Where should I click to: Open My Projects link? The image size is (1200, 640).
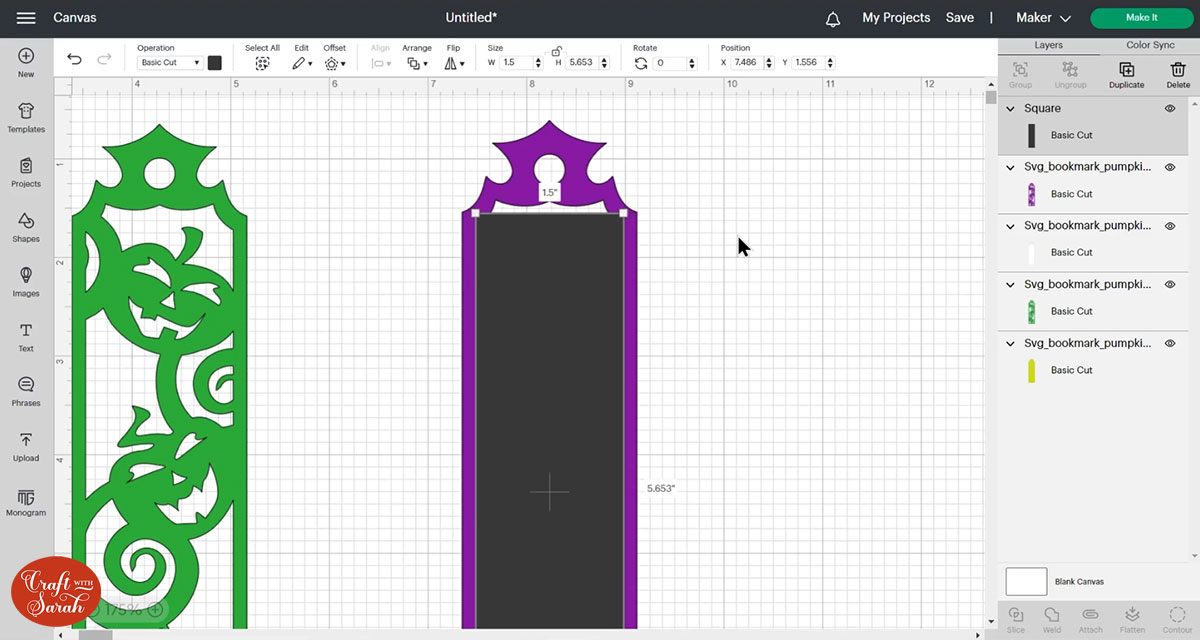tap(896, 18)
